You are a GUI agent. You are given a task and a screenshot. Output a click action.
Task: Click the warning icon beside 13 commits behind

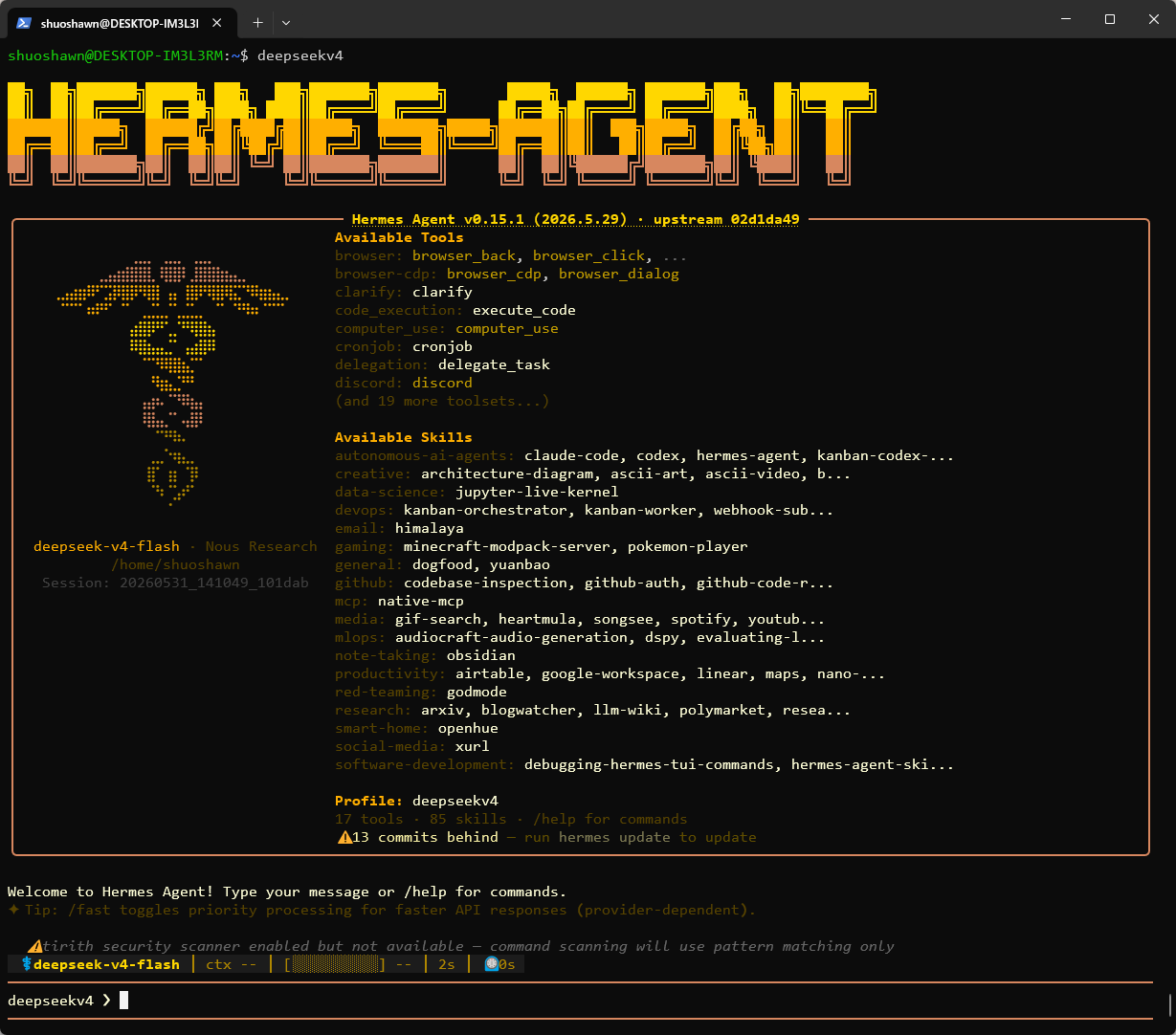(x=344, y=837)
